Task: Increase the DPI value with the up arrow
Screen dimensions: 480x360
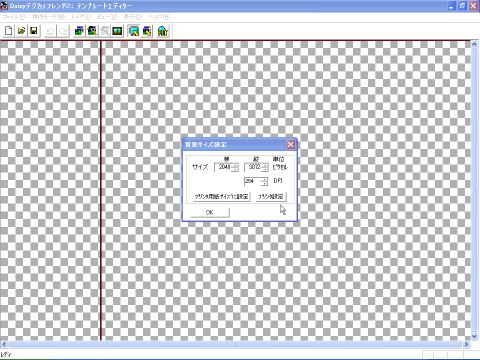Action: (x=264, y=179)
